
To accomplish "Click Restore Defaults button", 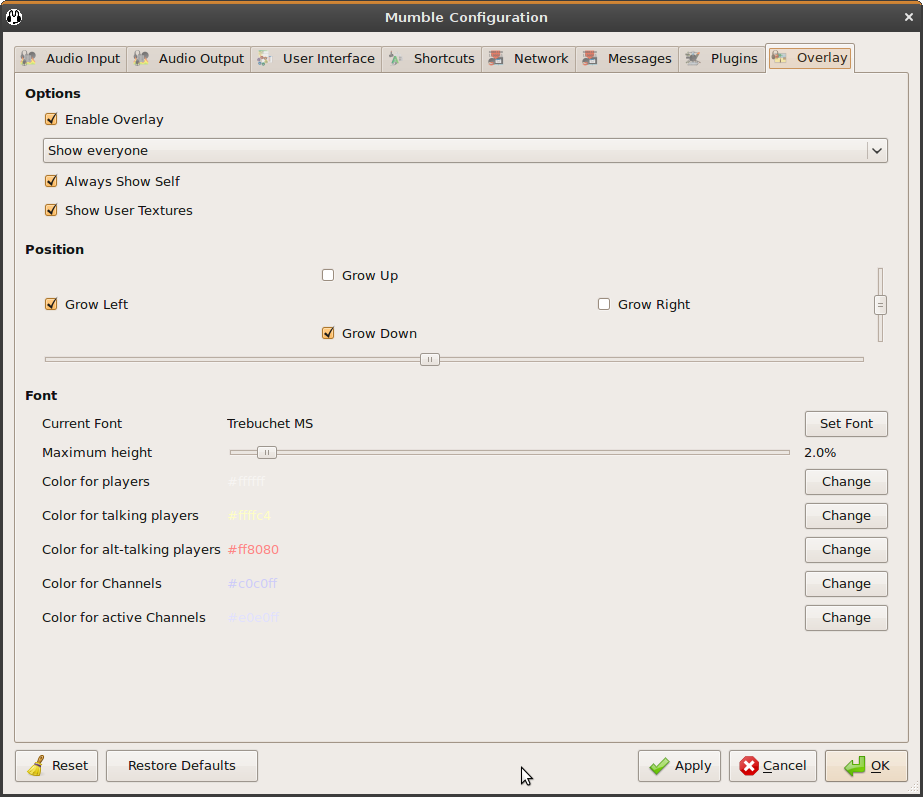I will coord(182,766).
